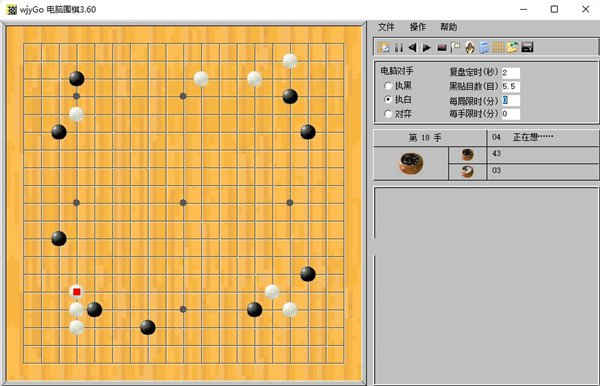
Task: Click the red-marked white stone on board
Action: click(77, 292)
